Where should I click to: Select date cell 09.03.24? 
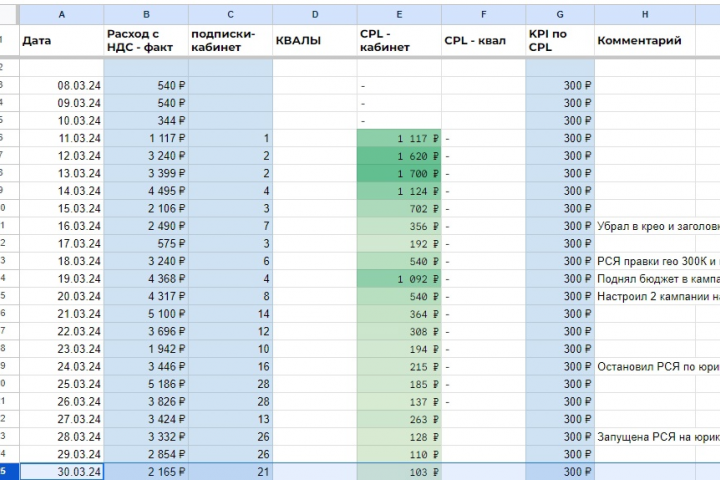[62, 103]
